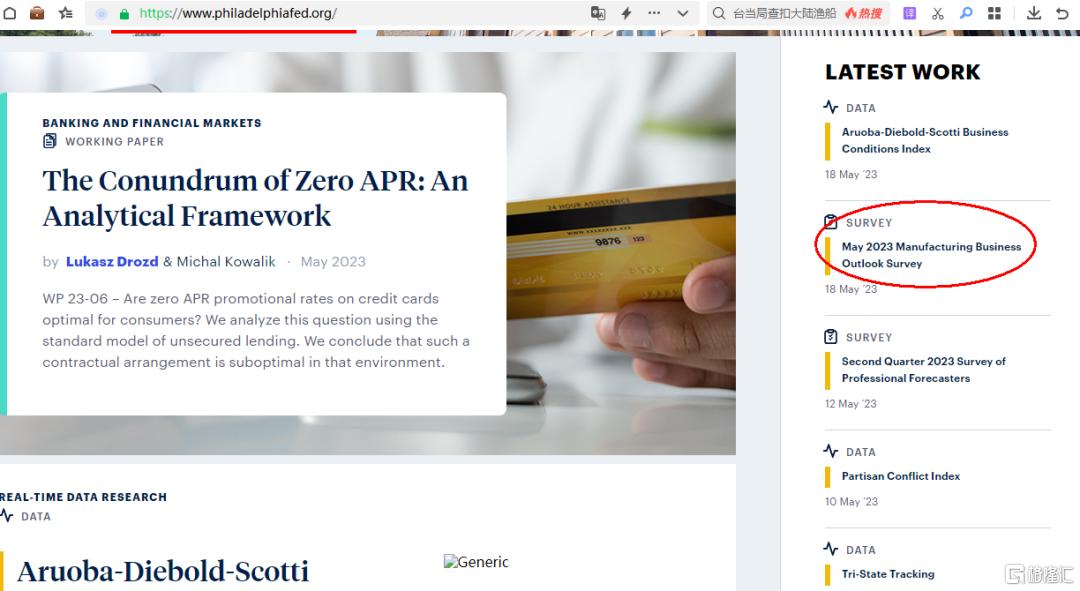The height and width of the screenshot is (591, 1080).
Task: Click the purple translate extension icon
Action: (x=909, y=13)
